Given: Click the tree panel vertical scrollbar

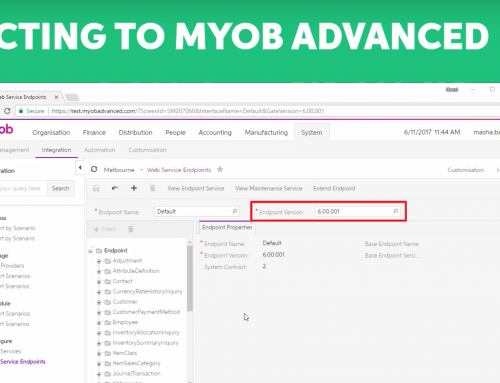Looking at the screenshot, I should point(190,278).
